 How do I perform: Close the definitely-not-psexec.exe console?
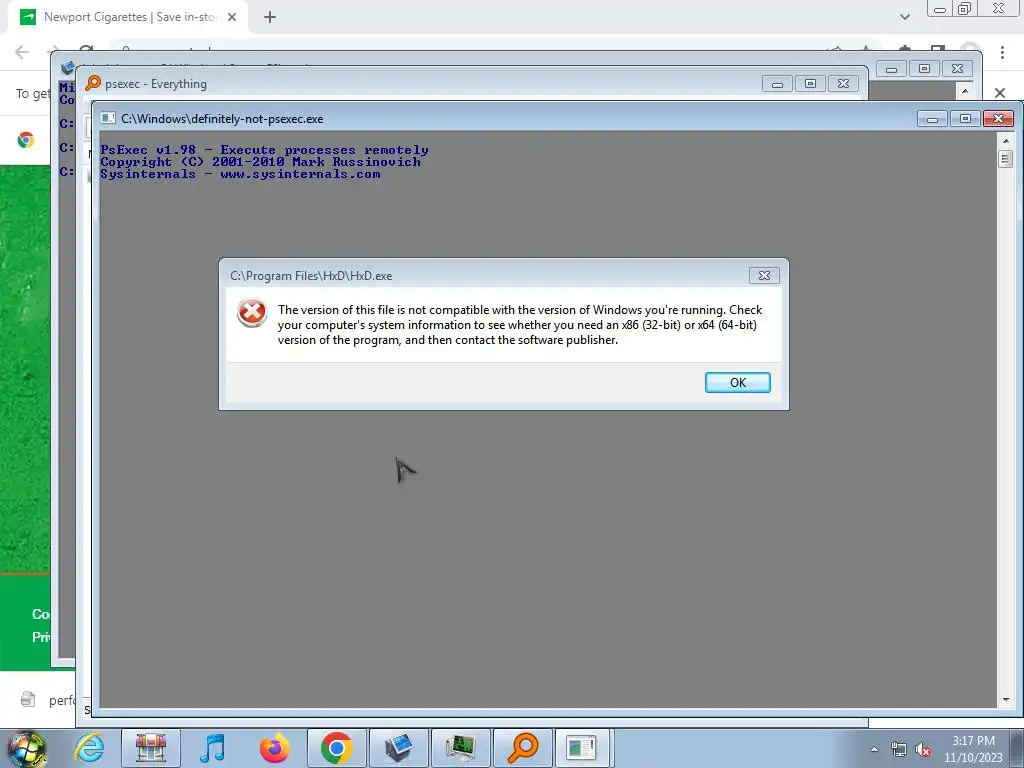(999, 118)
